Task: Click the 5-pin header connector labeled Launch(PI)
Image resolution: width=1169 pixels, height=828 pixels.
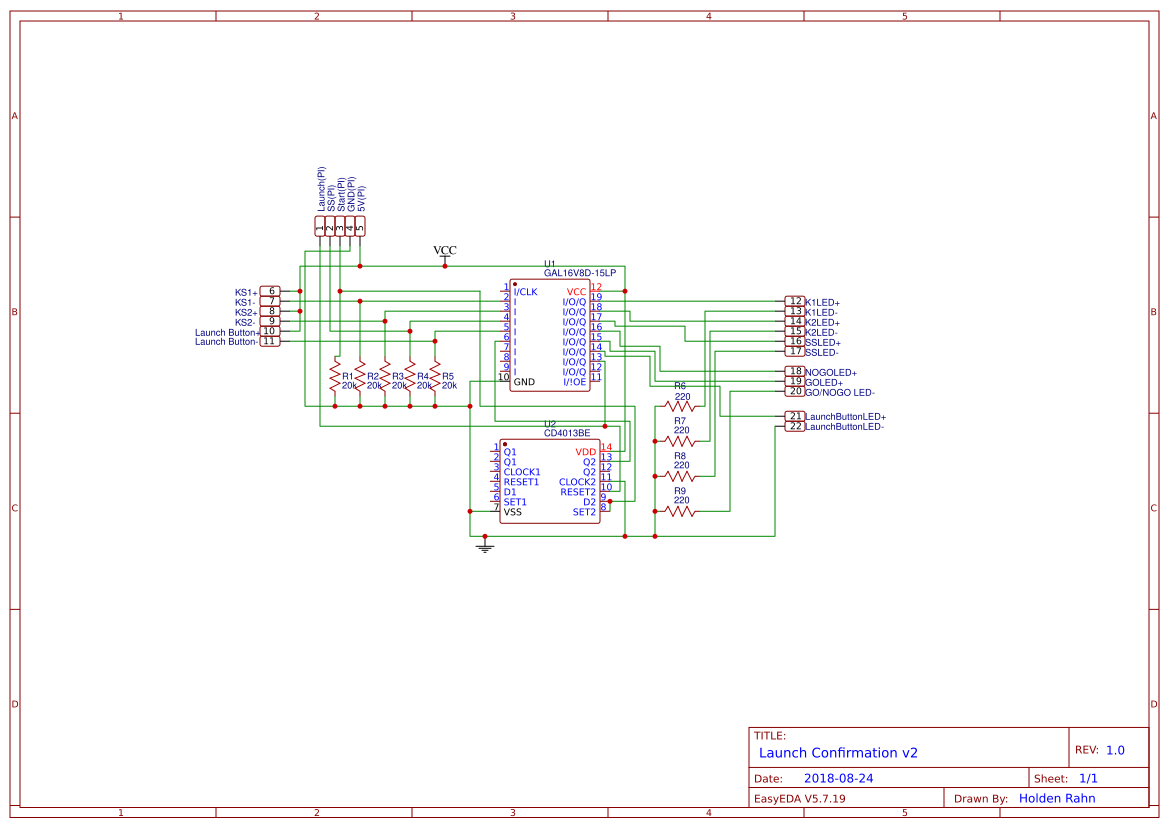Action: [x=340, y=225]
